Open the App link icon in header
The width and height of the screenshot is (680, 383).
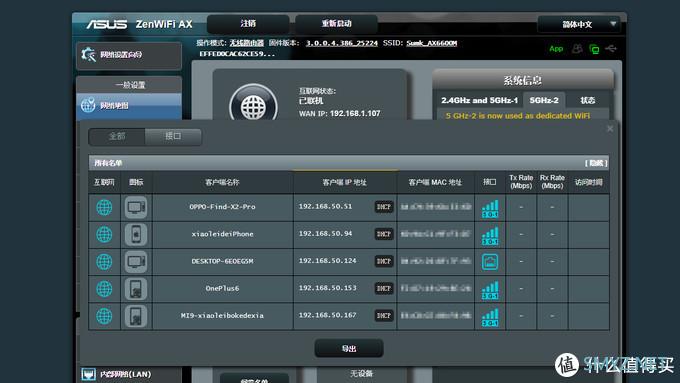coord(556,49)
